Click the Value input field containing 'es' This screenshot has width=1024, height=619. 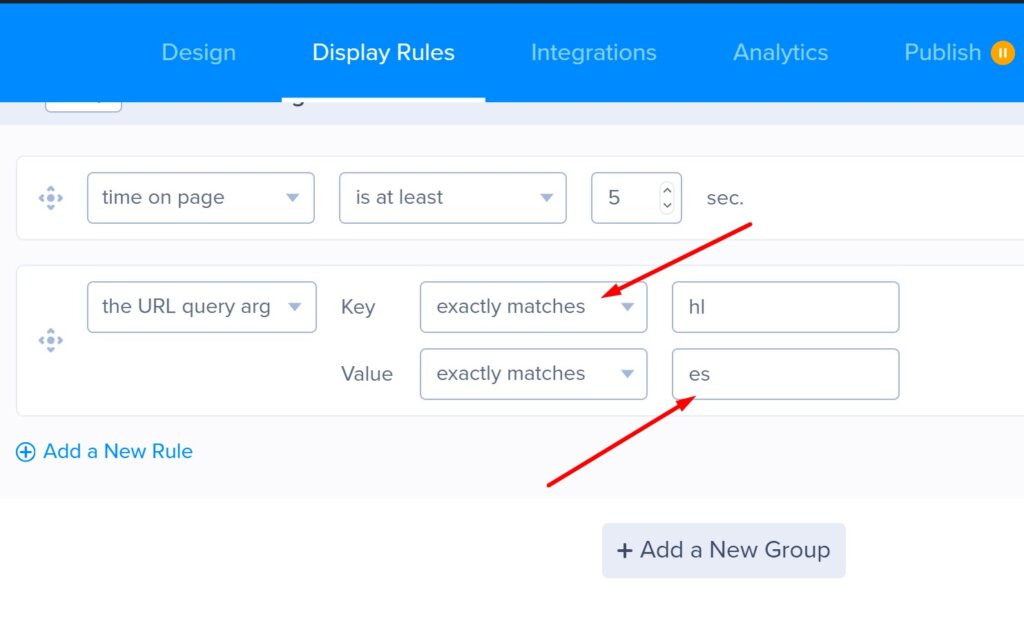[x=785, y=374]
